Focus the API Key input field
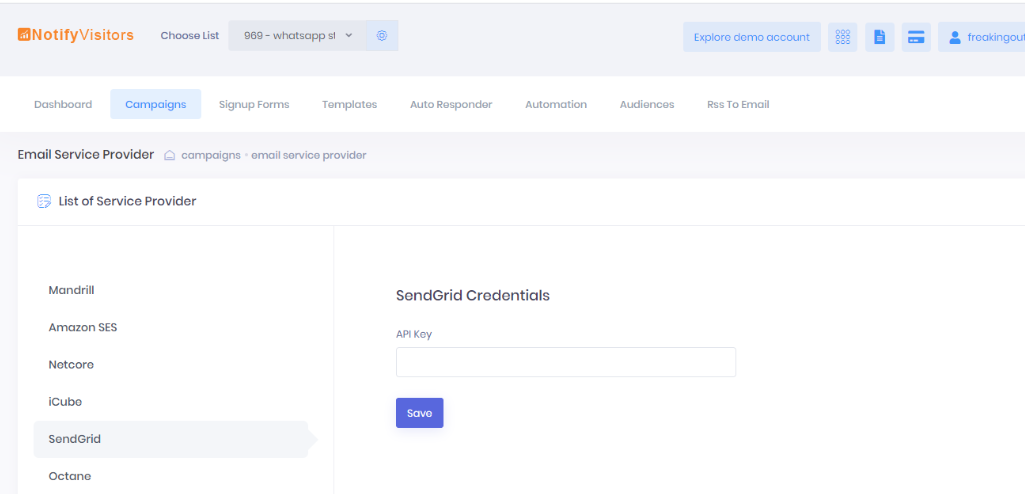Screen dimensions: 1025x494 [566, 362]
